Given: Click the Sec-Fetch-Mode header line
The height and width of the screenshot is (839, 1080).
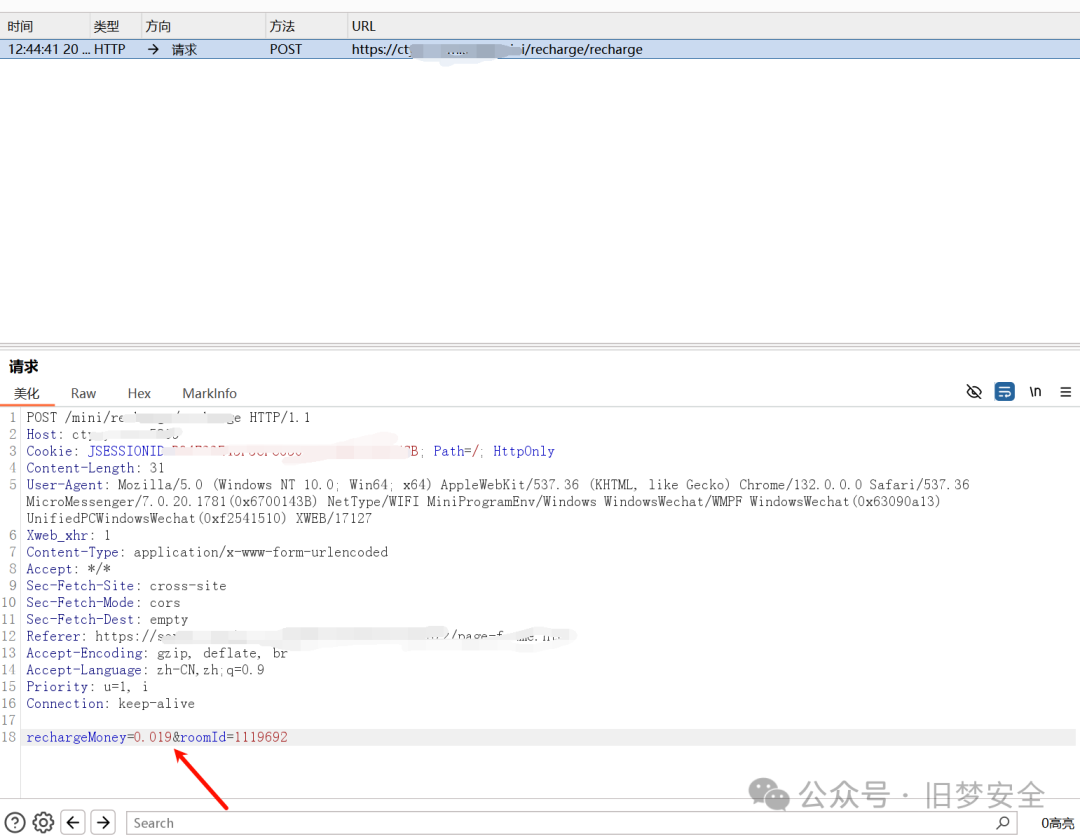Looking at the screenshot, I should pos(103,602).
